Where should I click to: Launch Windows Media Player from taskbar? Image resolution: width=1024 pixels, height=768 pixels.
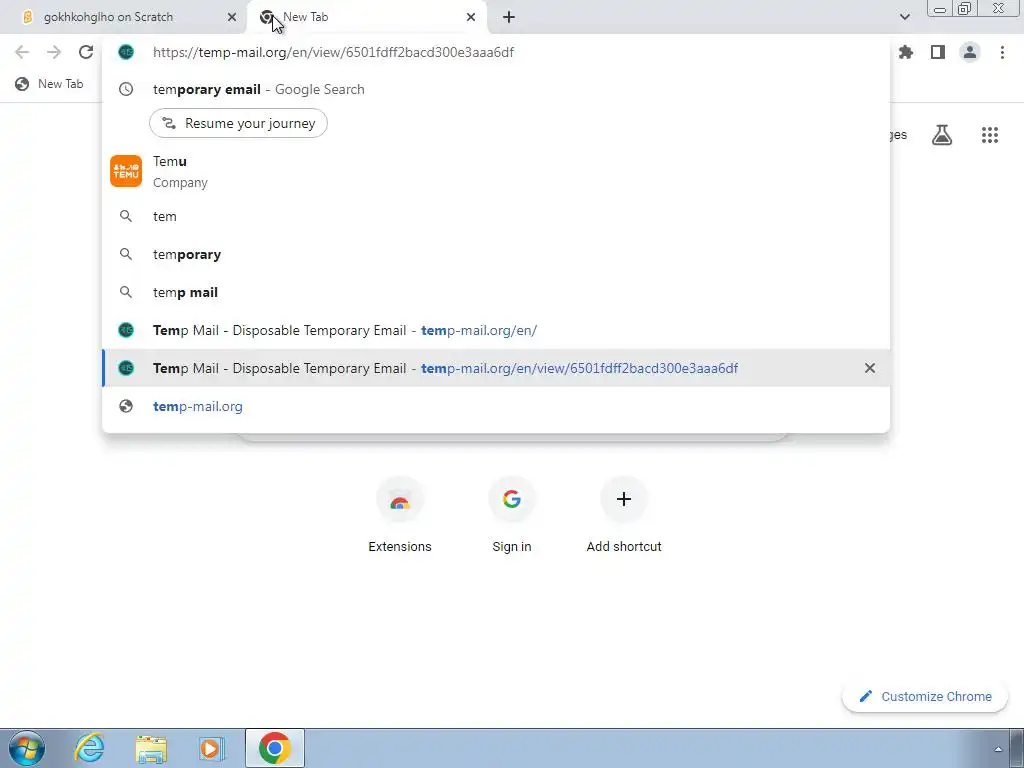212,748
